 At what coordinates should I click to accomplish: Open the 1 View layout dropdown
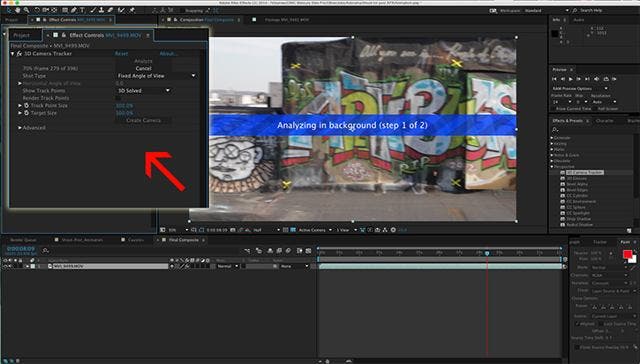pos(346,230)
